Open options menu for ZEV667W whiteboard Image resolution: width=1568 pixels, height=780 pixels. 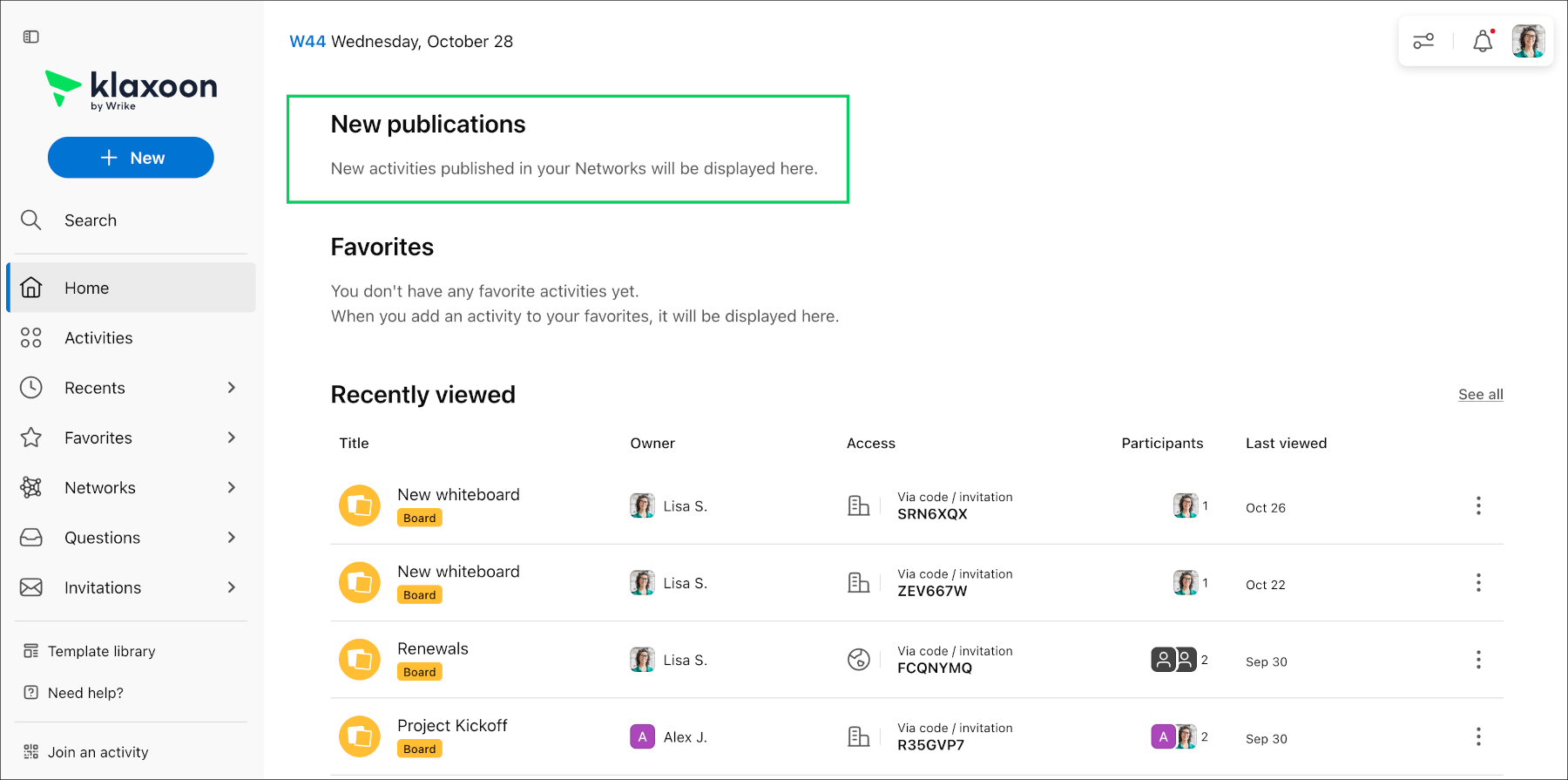pyautogui.click(x=1478, y=583)
